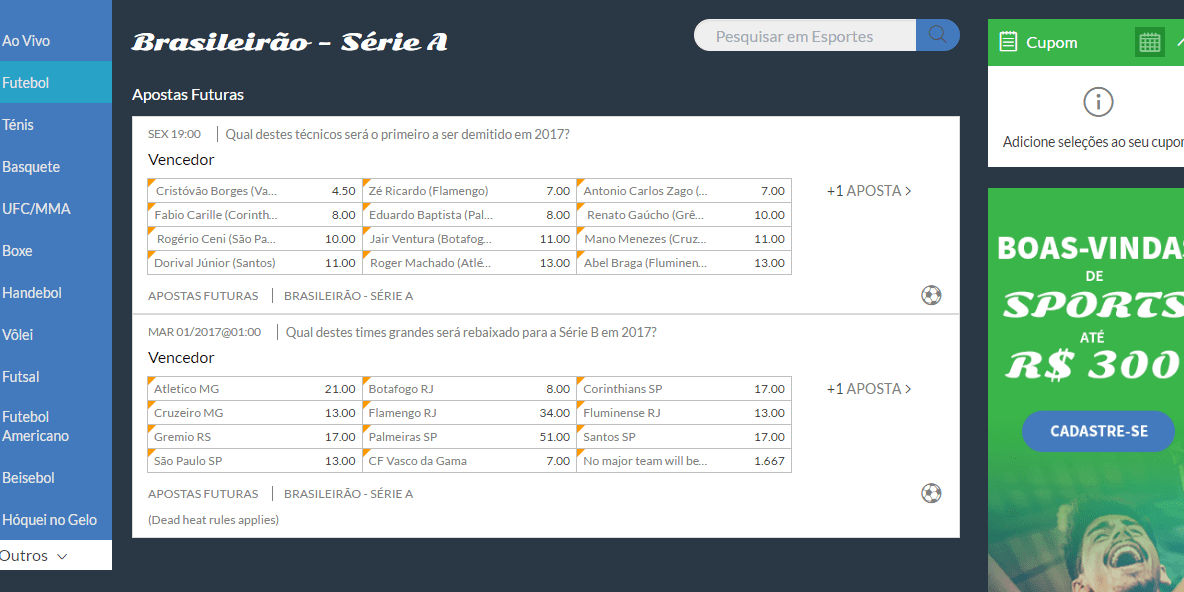Open the Ao Vivo menu item
The width and height of the screenshot is (1184, 592).
pos(26,41)
